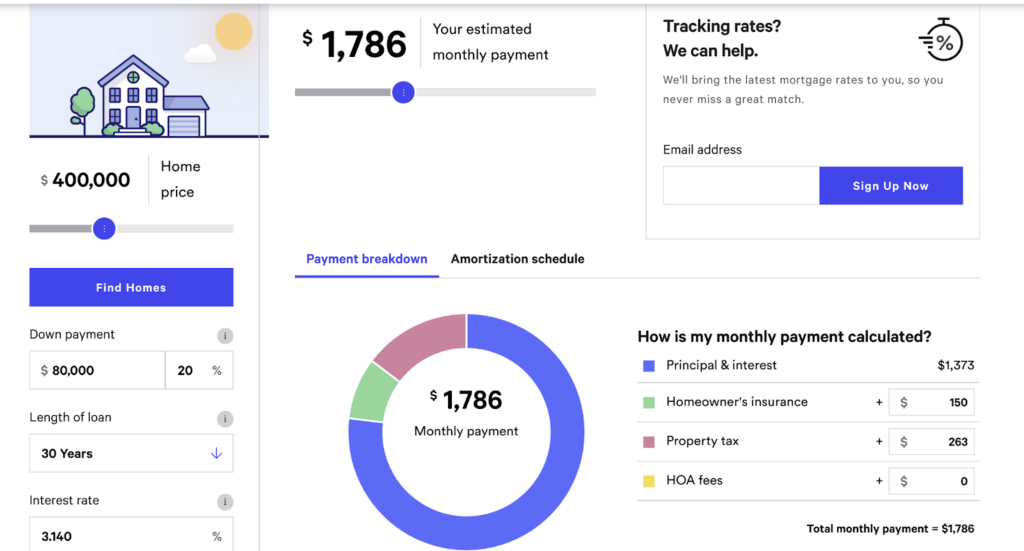Screen dimensions: 1024x551
Task: Click the Down payment percent field
Action: [190, 370]
